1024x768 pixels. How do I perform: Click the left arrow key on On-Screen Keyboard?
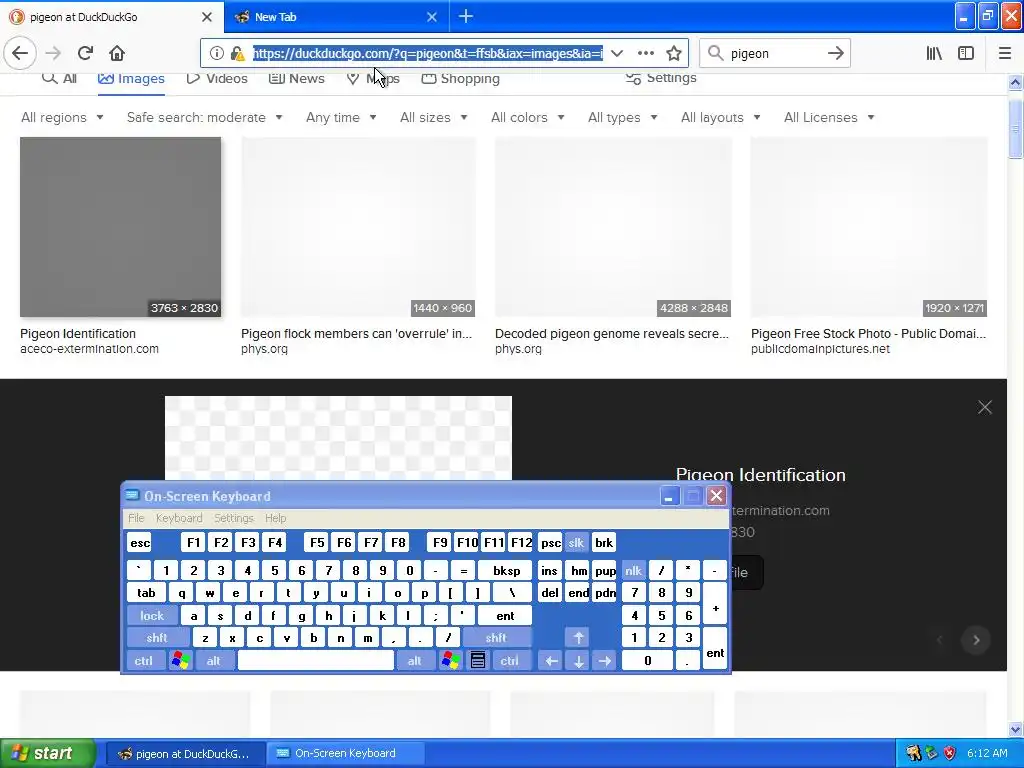click(551, 661)
